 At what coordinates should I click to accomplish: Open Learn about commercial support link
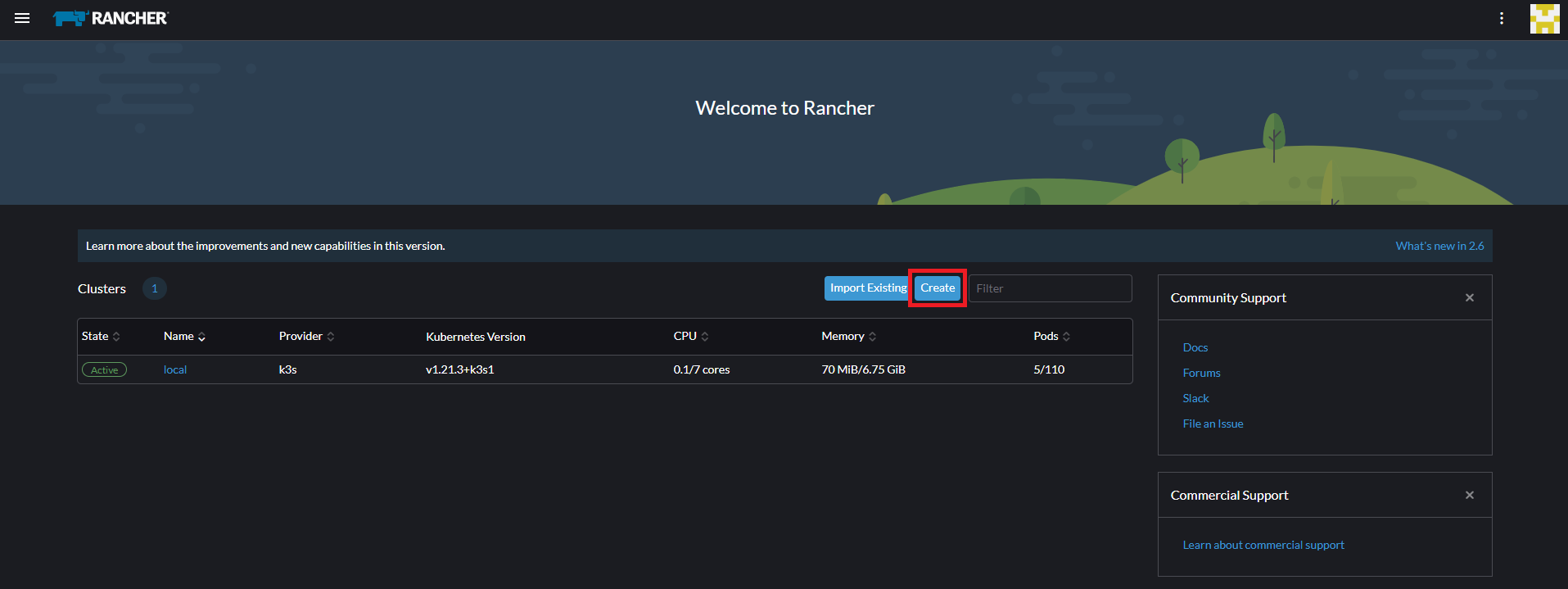(1263, 545)
